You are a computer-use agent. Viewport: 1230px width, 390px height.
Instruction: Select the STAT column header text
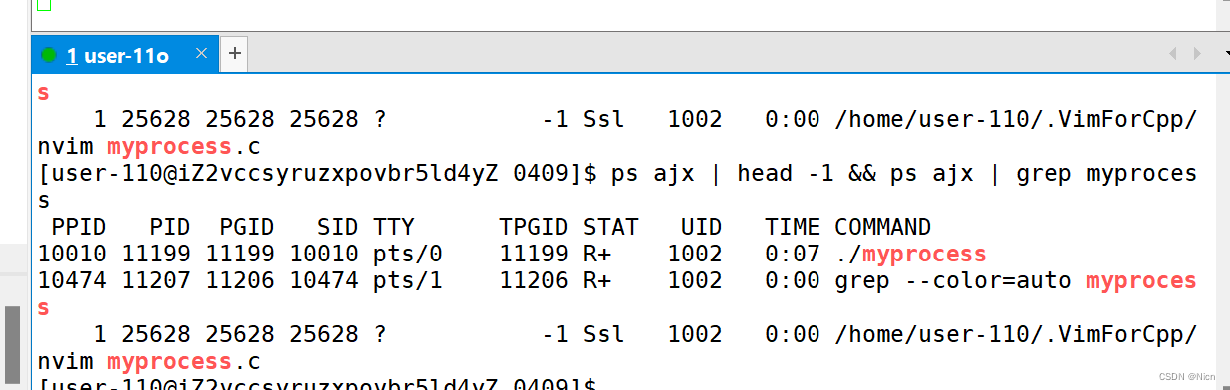point(610,227)
